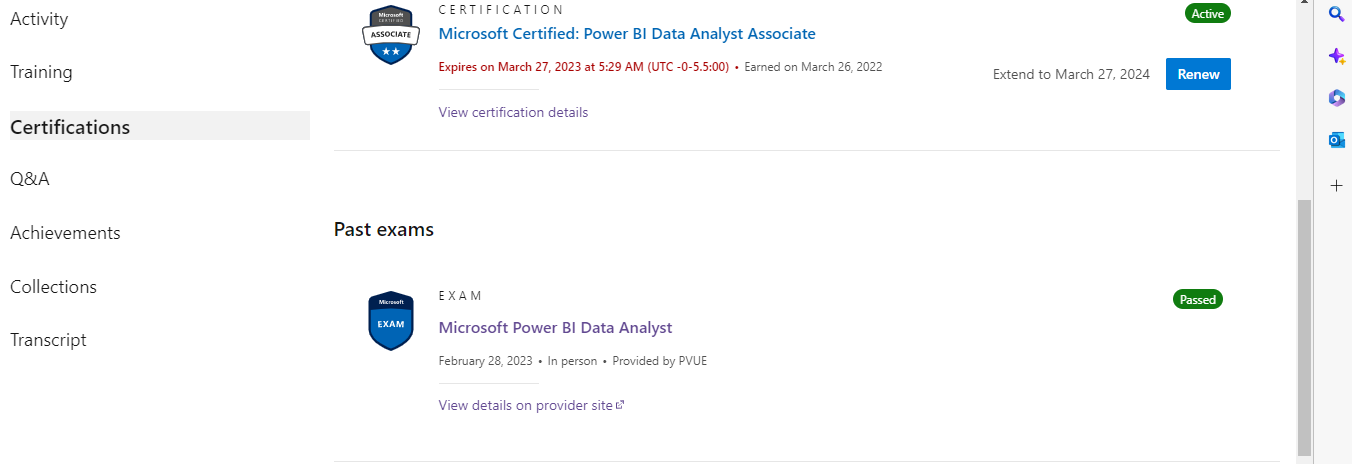Click the Edge sidebar search icon
This screenshot has height=464, width=1352.
pos(1336,14)
